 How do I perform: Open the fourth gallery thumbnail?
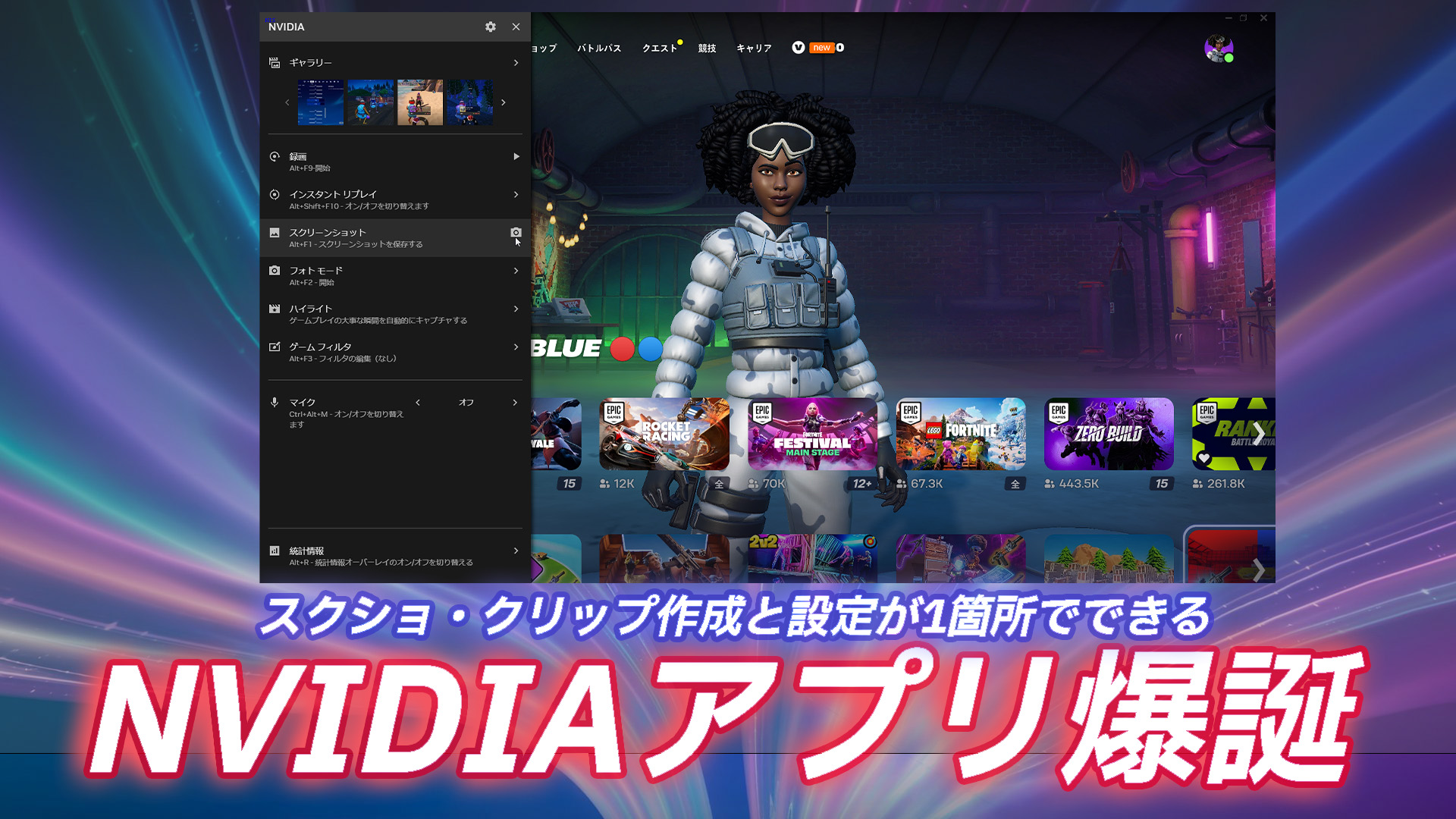point(469,102)
